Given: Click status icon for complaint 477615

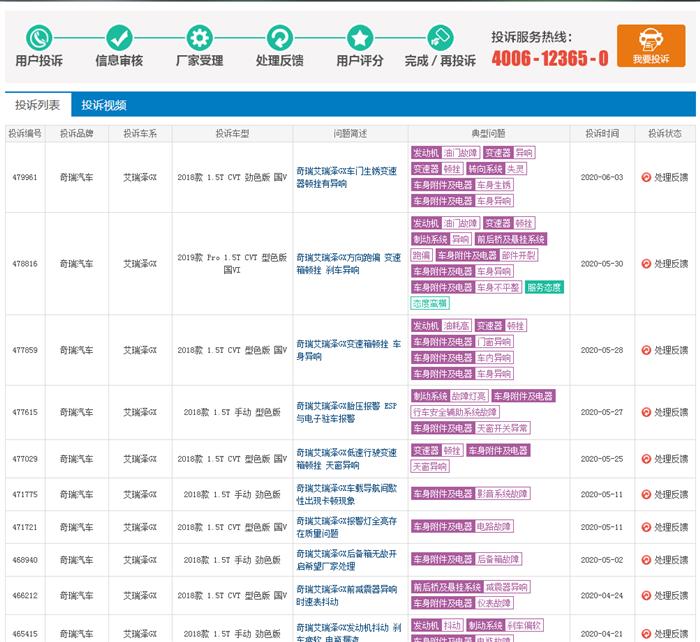Looking at the screenshot, I should tap(646, 412).
